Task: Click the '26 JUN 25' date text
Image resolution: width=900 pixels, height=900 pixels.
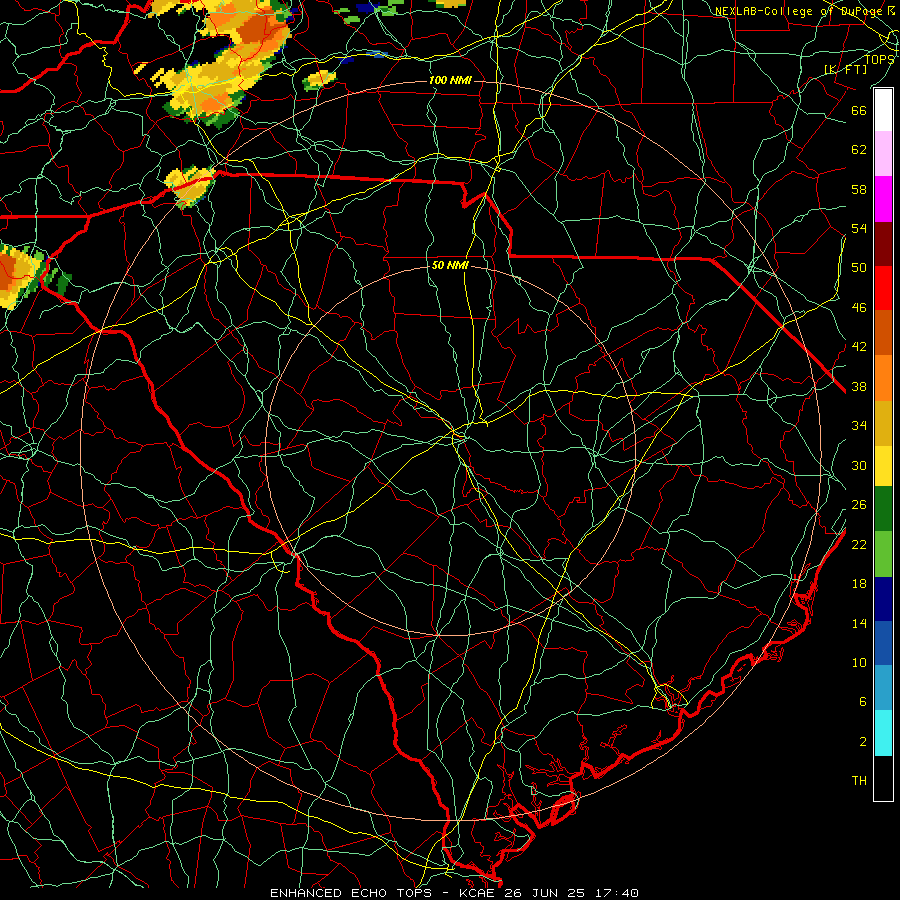Action: point(546,893)
